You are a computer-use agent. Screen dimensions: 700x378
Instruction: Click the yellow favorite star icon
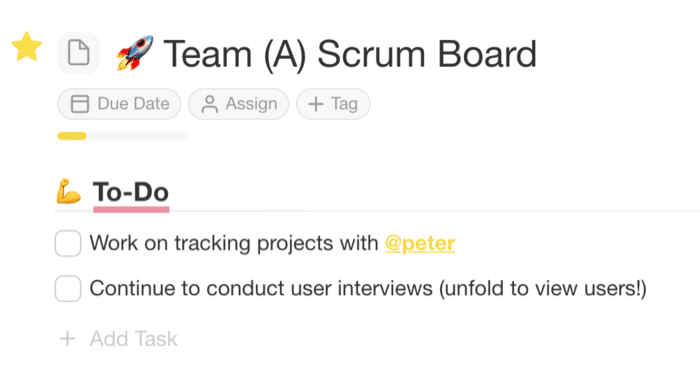pos(27,46)
